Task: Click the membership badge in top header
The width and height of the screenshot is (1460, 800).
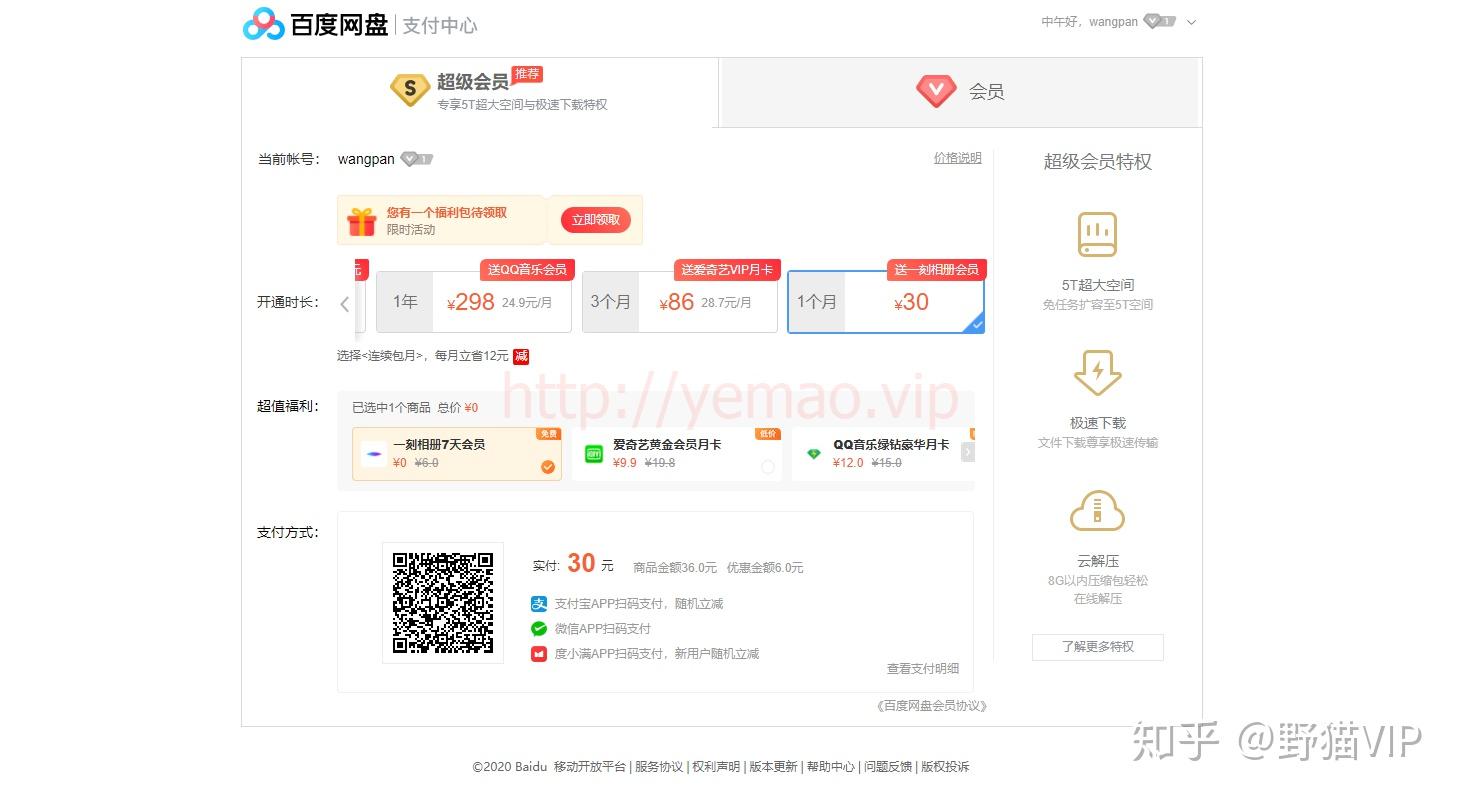Action: (x=1159, y=21)
